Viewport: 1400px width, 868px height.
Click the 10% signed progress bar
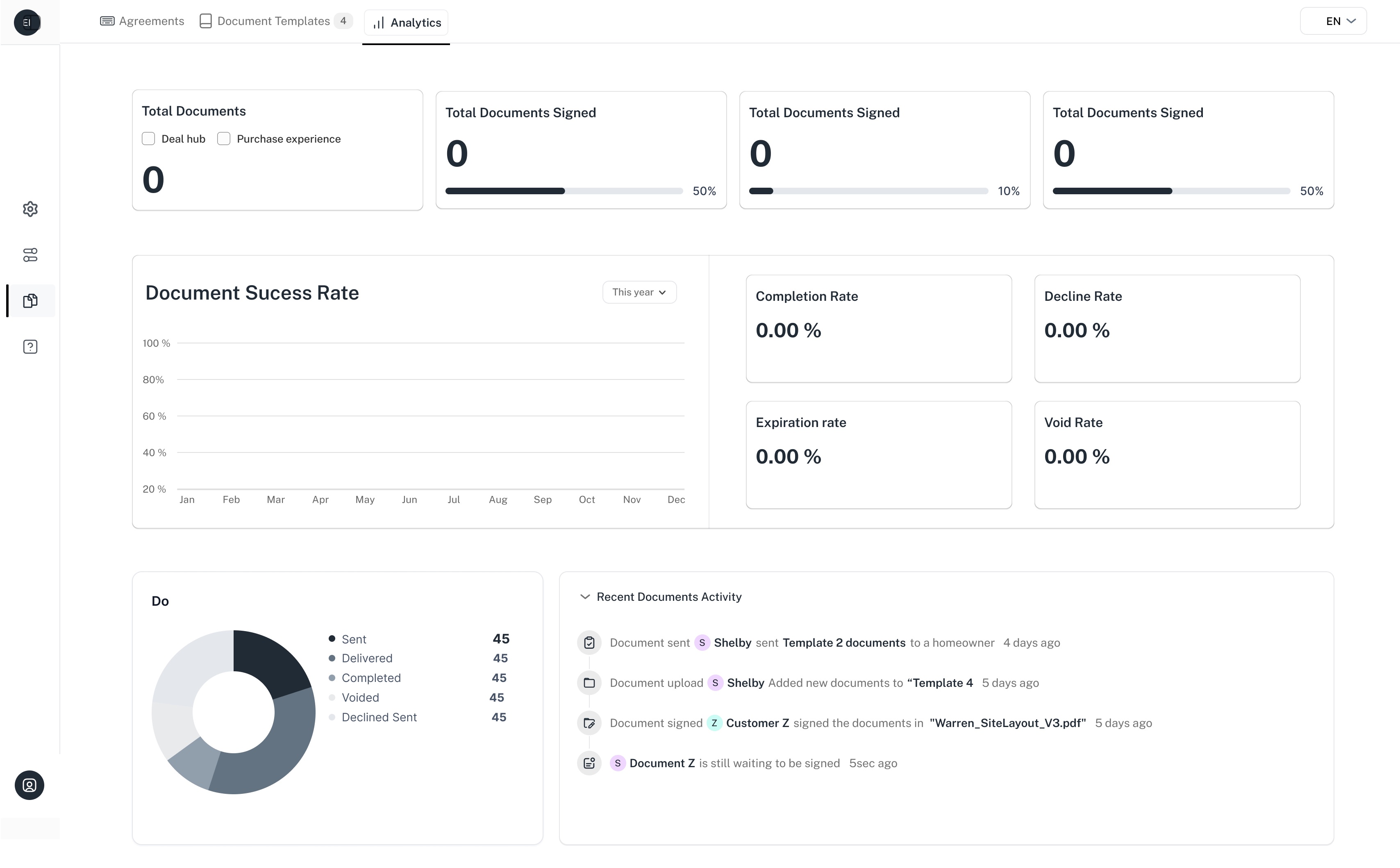click(868, 191)
